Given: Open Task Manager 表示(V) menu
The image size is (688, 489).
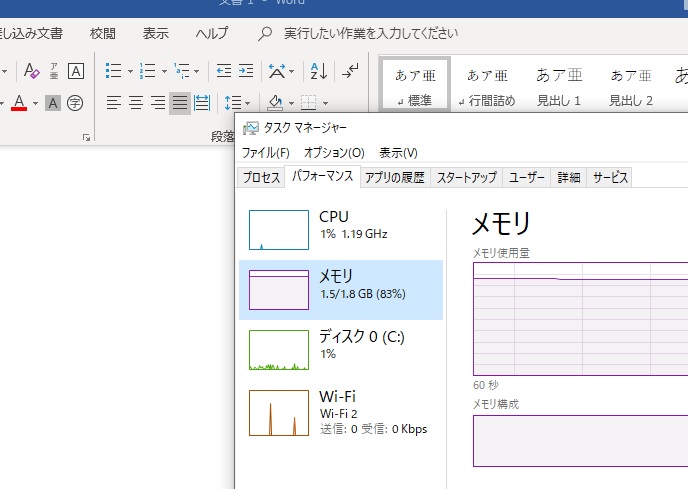Looking at the screenshot, I should [398, 153].
